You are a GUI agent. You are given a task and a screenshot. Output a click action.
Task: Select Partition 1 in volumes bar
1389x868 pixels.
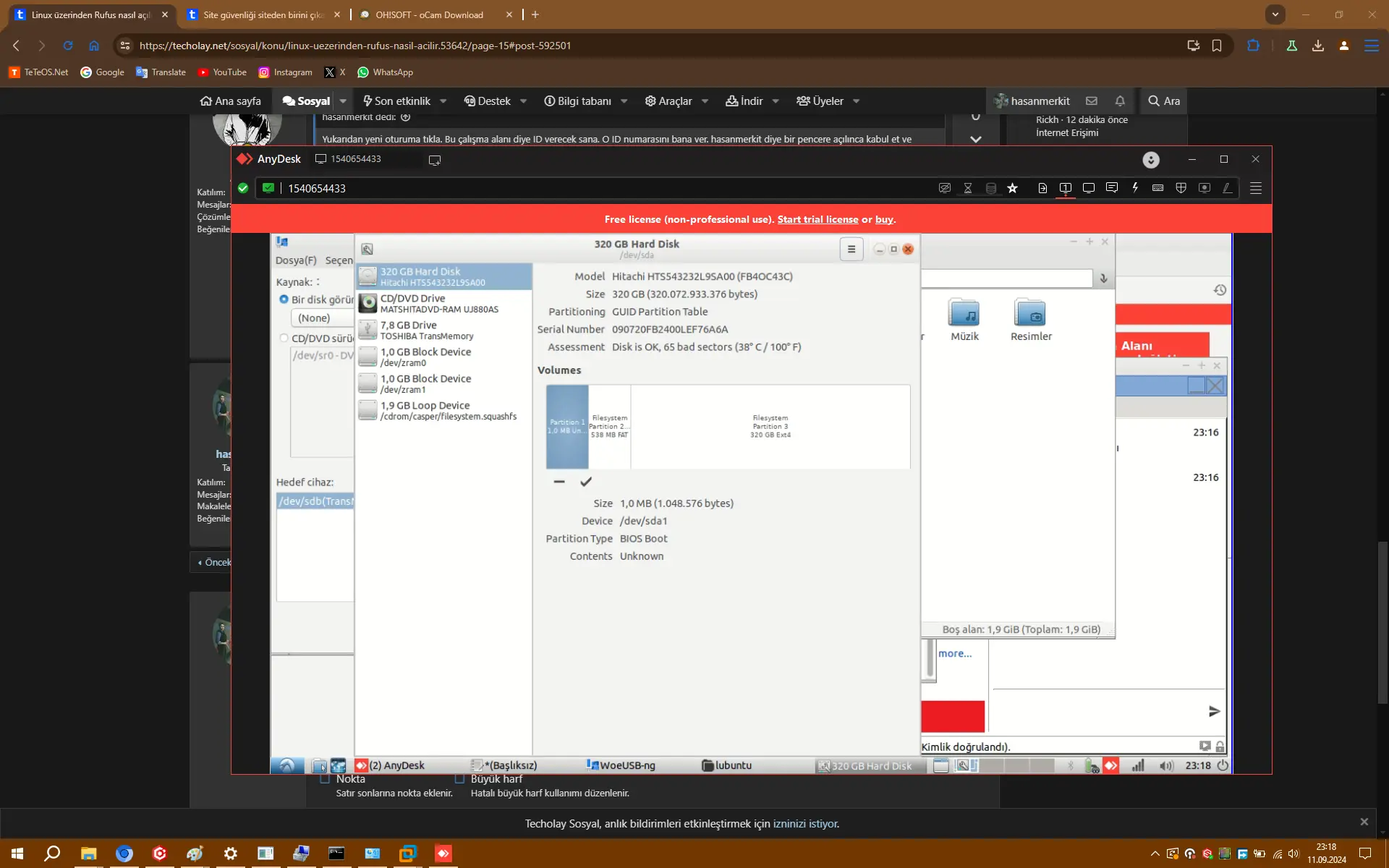567,427
